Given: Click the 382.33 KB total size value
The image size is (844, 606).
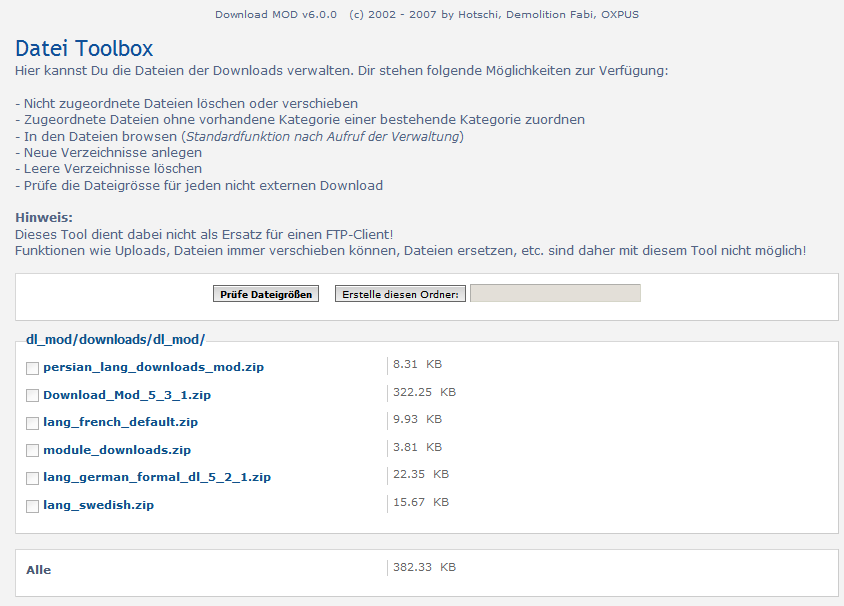Looking at the screenshot, I should [x=424, y=567].
